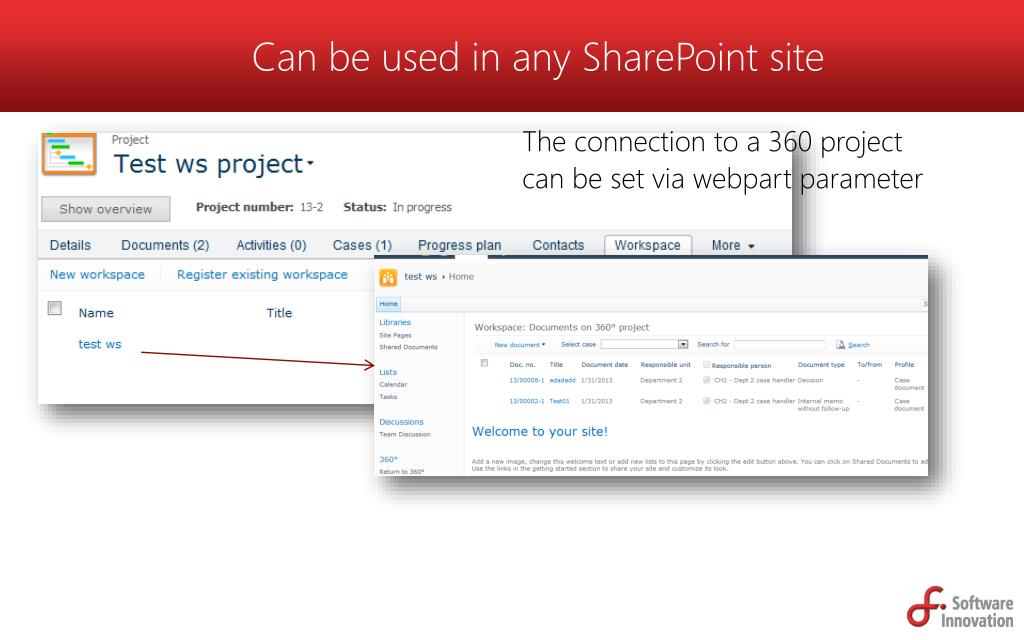The height and width of the screenshot is (640, 1024).
Task: Click the Libraries heading link
Action: tap(395, 323)
